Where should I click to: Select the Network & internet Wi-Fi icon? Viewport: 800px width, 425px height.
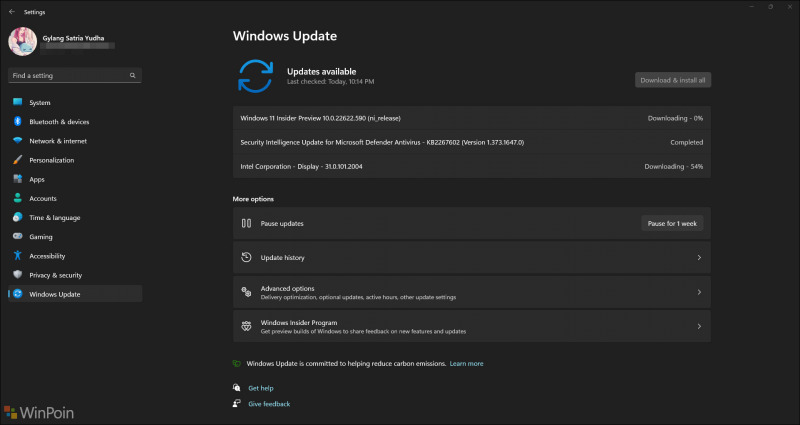[18, 141]
